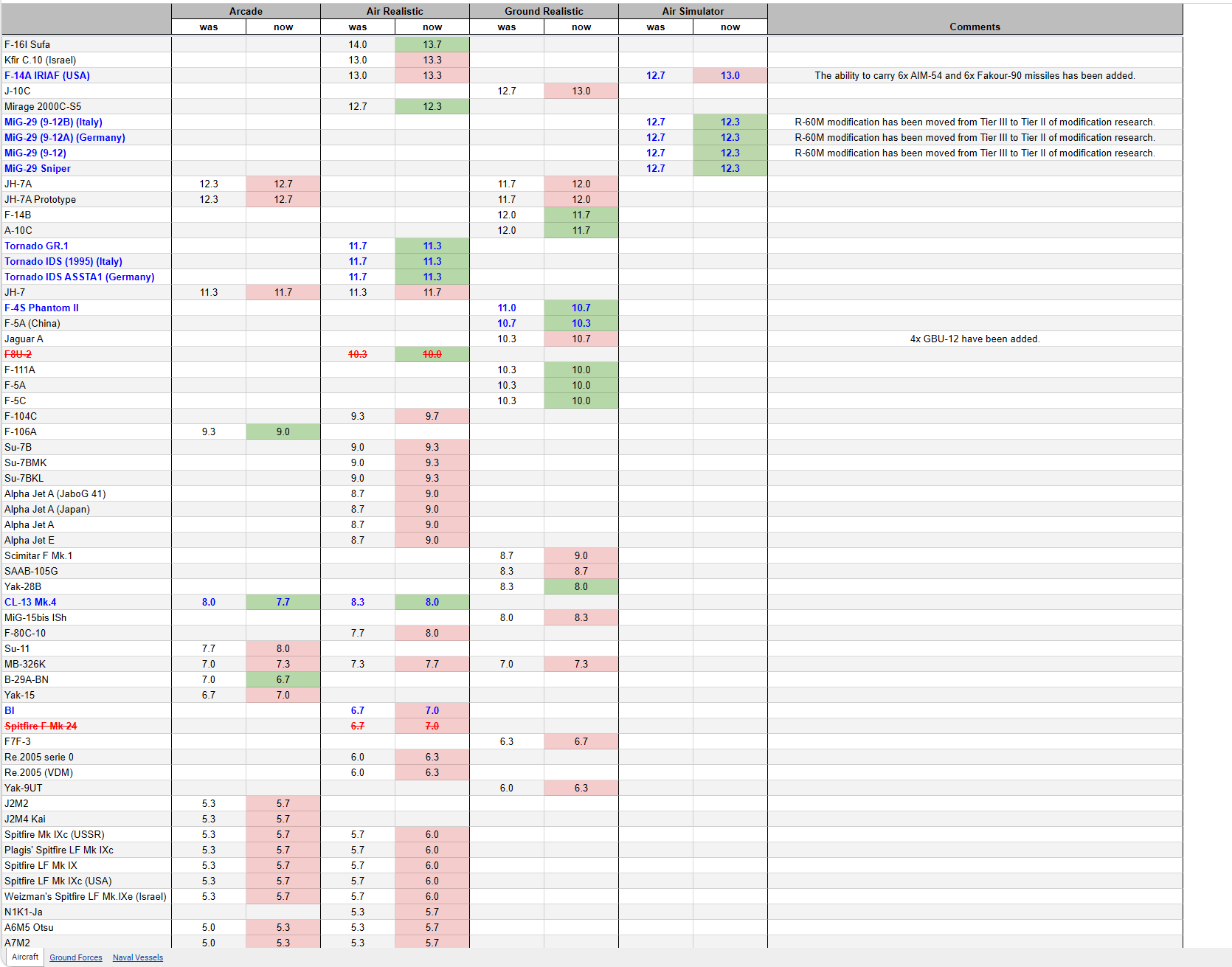Screen dimensions: 1232x967
Task: Click the F-5A (China) row label
Action: [32, 323]
